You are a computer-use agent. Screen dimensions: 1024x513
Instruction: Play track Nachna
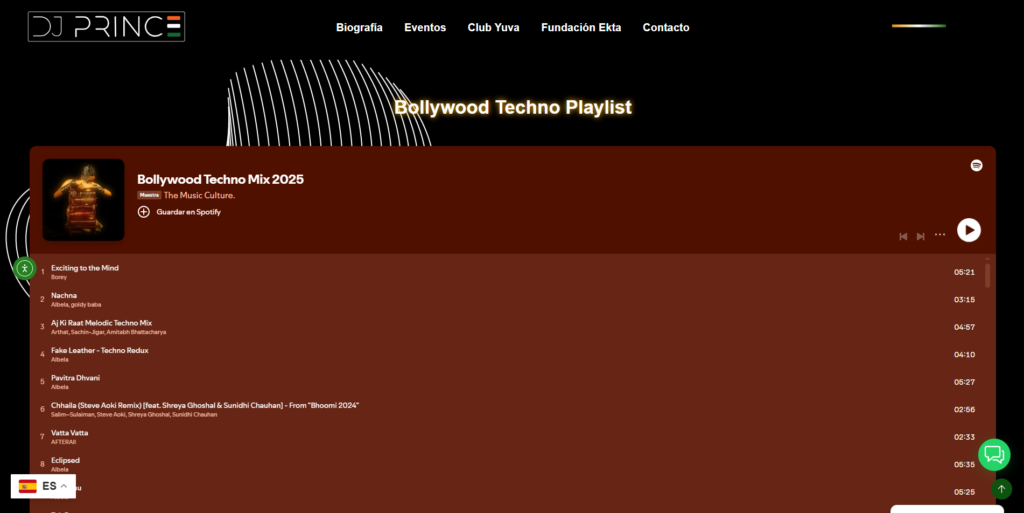point(513,300)
